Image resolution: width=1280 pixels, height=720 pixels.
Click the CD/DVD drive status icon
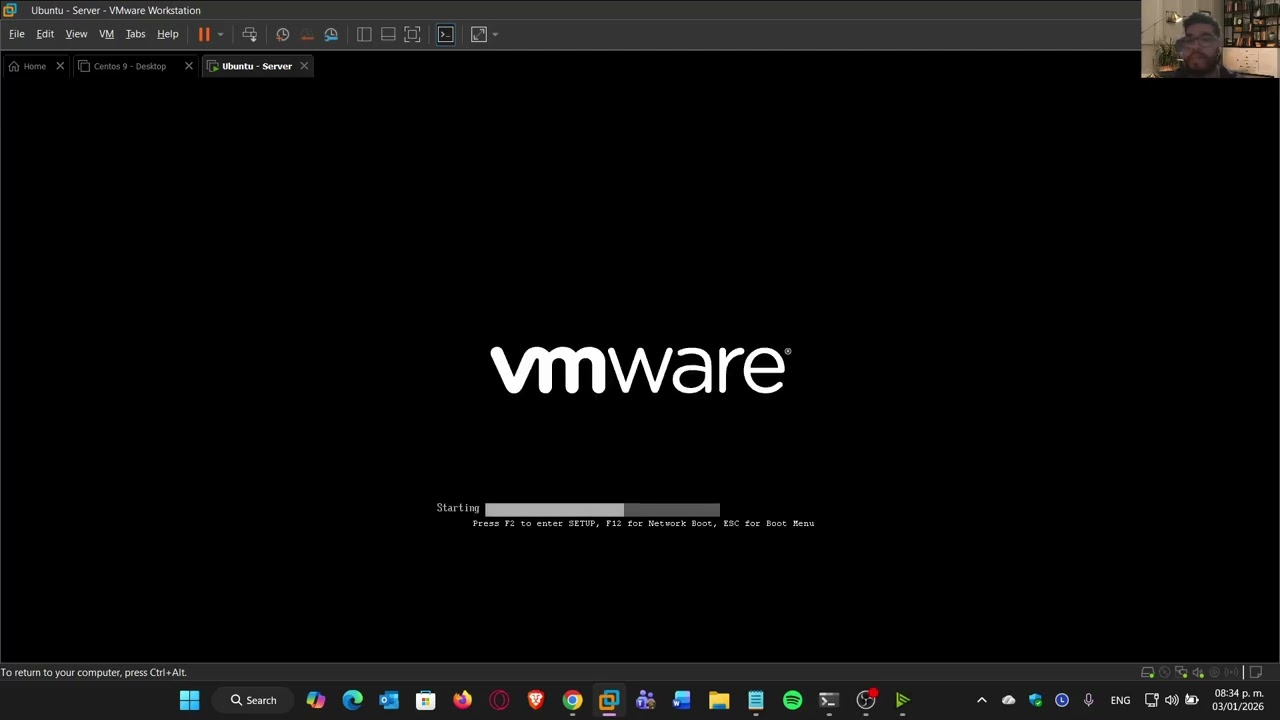pos(1164,672)
